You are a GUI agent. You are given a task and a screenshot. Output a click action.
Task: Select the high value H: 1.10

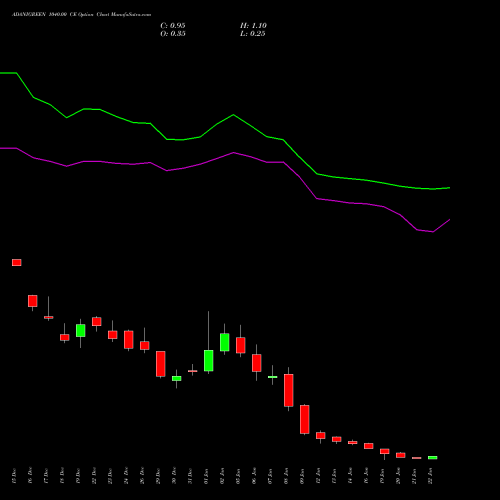pos(253,26)
